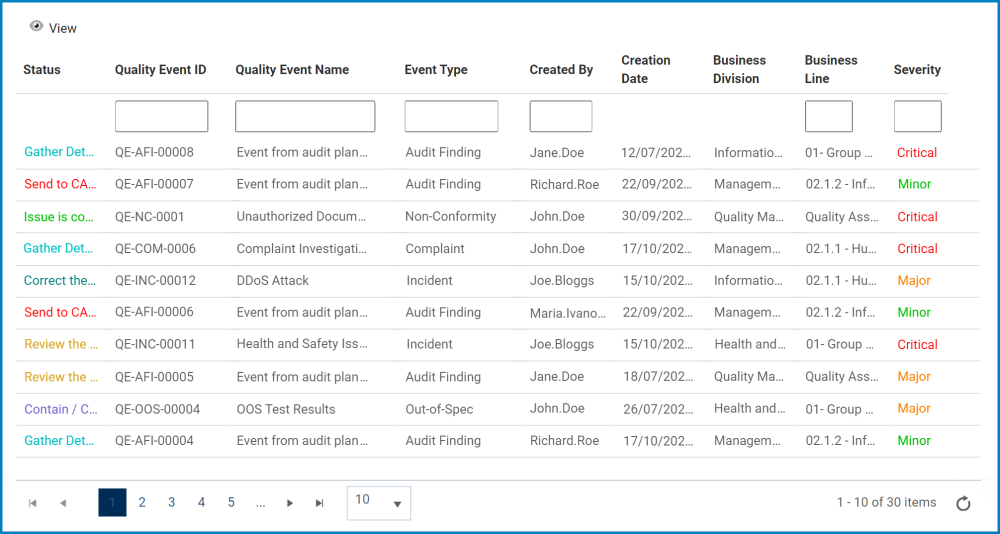
Task: Focus the Event Type filter box
Action: 451,116
